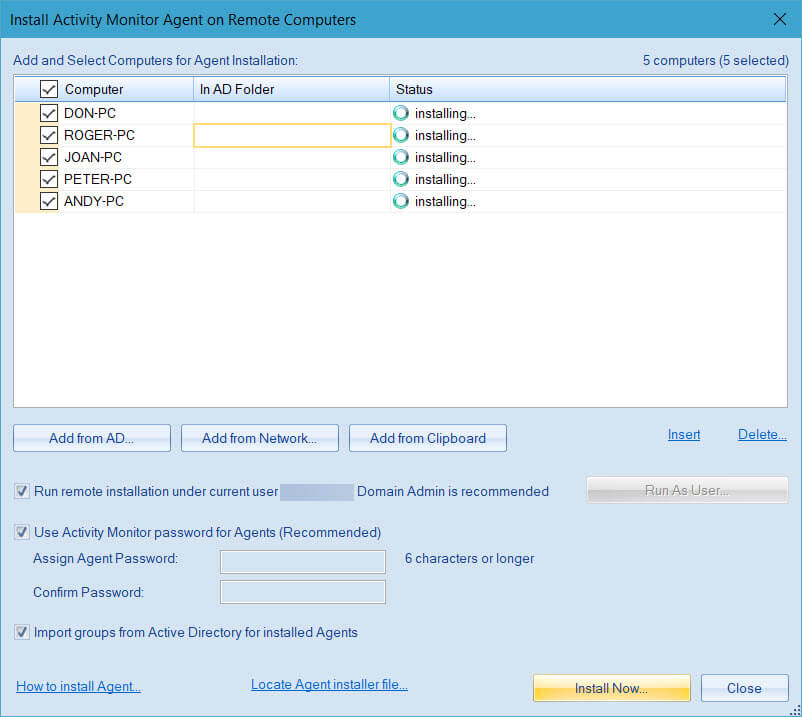Click Add from Clipboard button
The height and width of the screenshot is (717, 802).
tap(428, 438)
